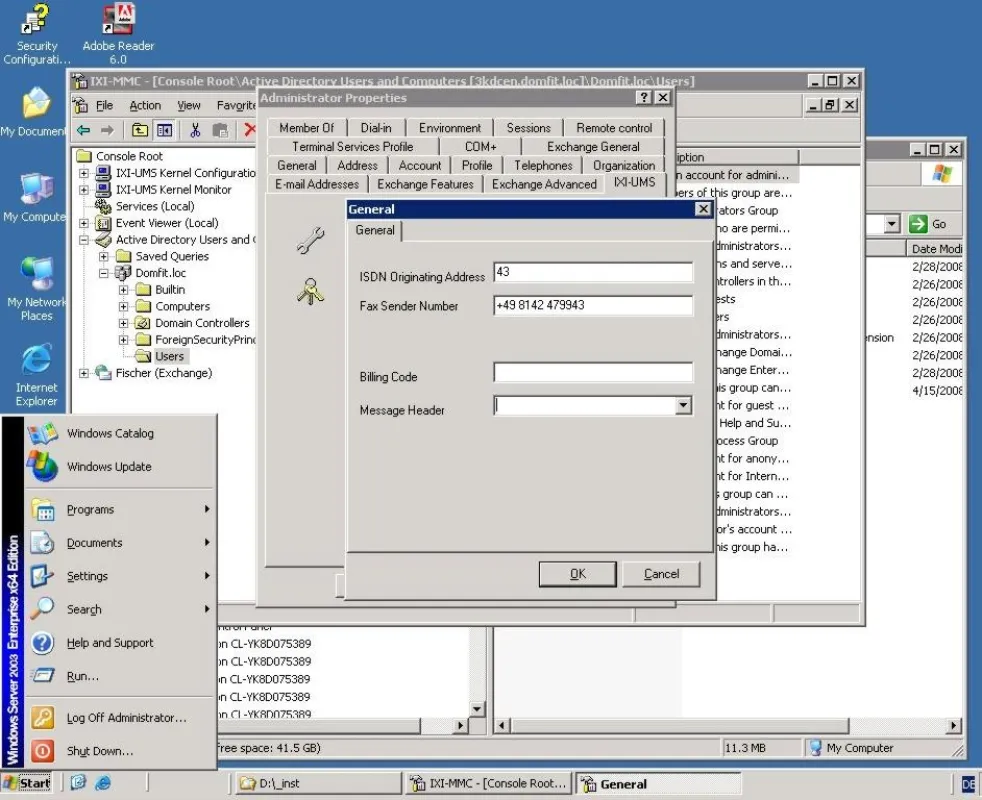This screenshot has height=800, width=982.
Task: Click Run... in the Start menu
Action: pos(120,676)
